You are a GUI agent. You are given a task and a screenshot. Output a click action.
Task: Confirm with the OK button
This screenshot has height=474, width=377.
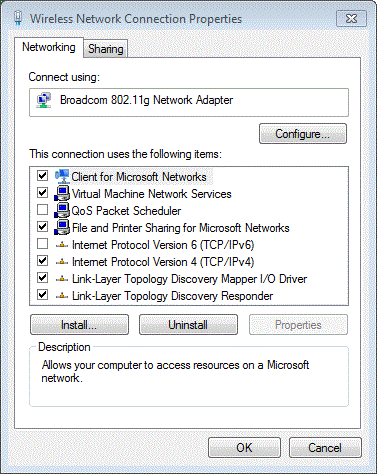244,448
